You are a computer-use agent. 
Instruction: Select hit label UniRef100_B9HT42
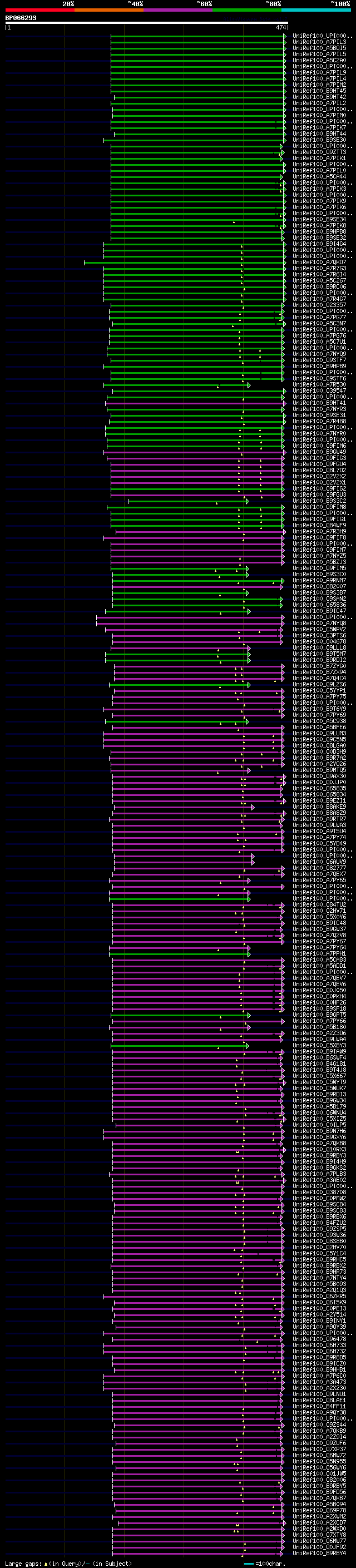click(x=319, y=97)
